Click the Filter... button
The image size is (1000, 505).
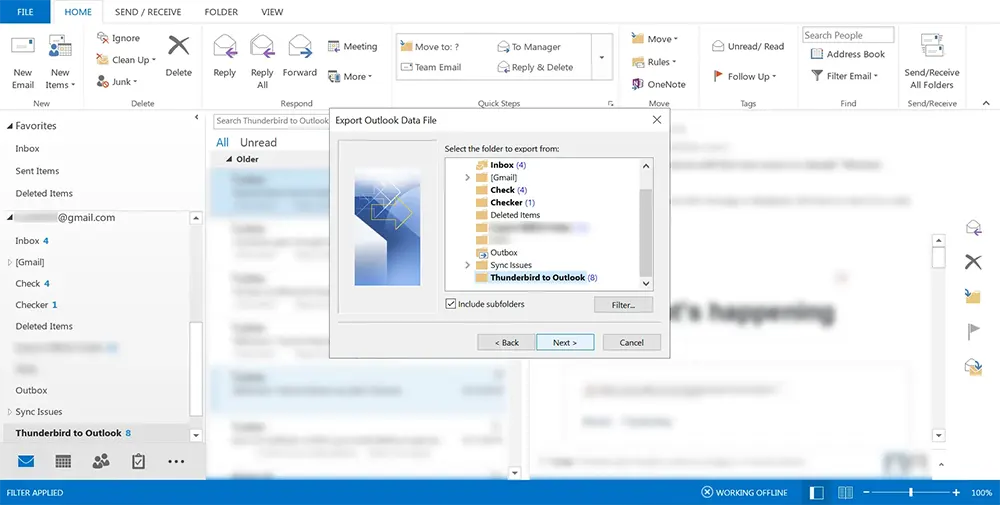(x=623, y=305)
